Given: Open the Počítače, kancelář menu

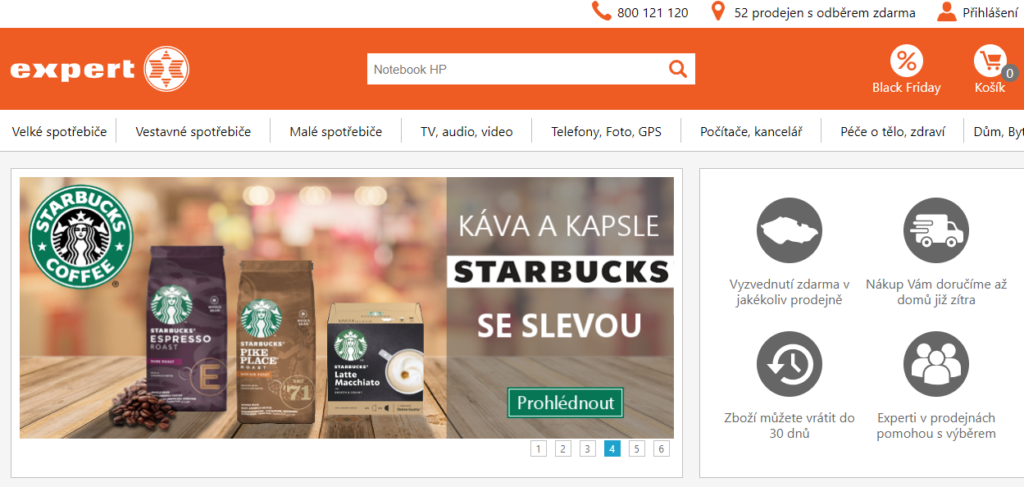Looking at the screenshot, I should [x=750, y=132].
